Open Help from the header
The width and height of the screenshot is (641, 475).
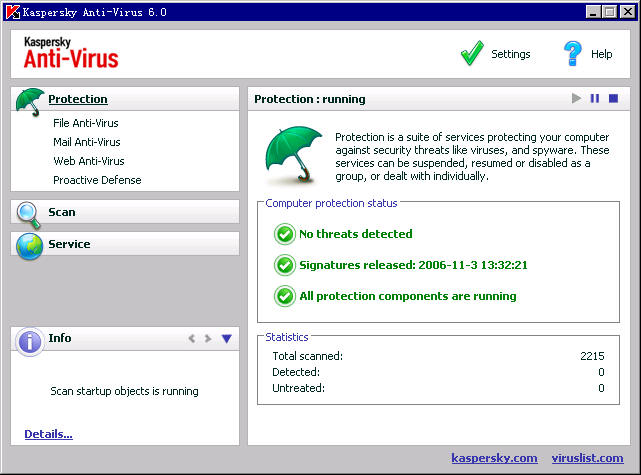tap(601, 54)
